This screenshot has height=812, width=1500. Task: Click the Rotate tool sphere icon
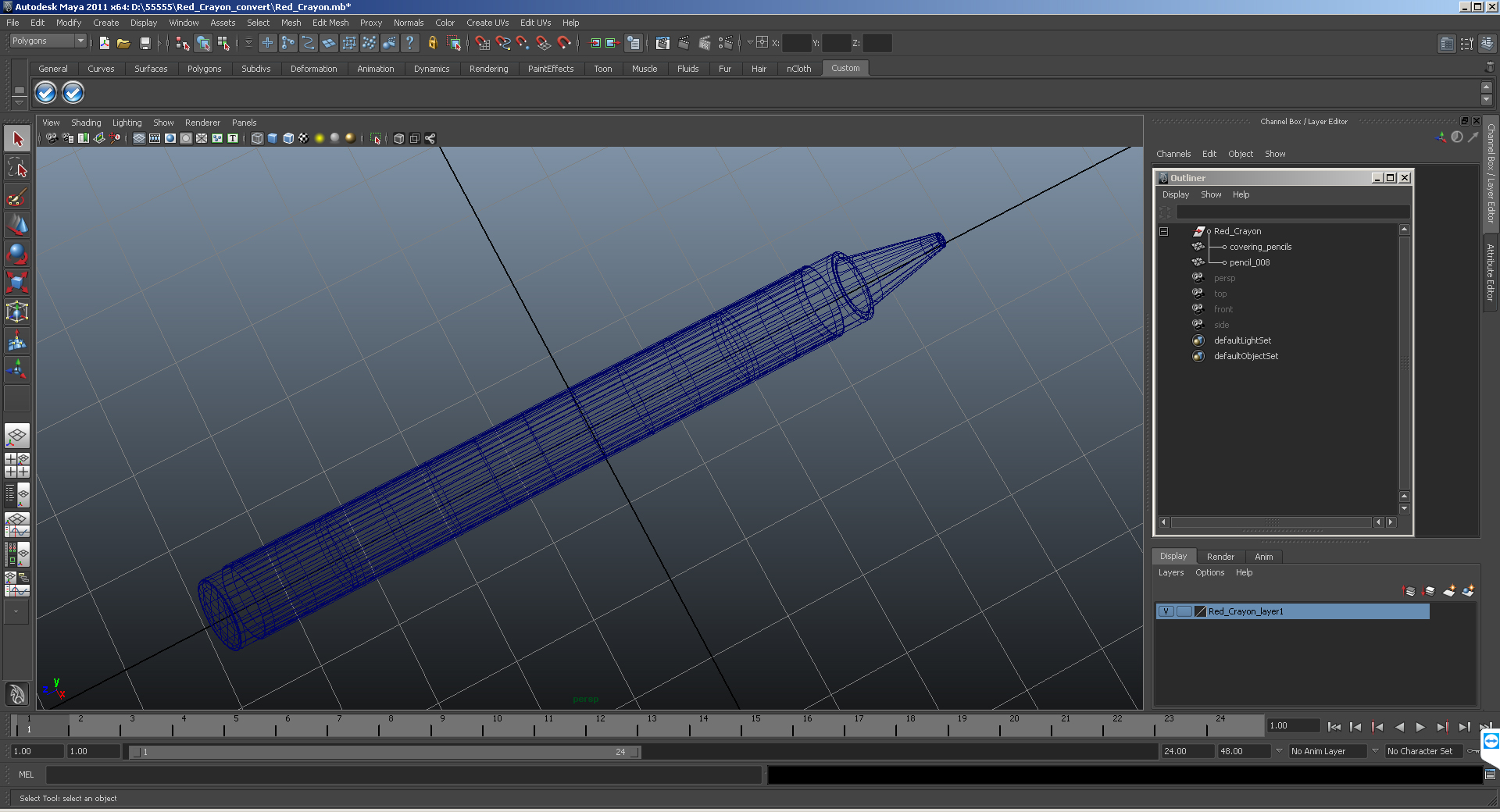tap(17, 255)
